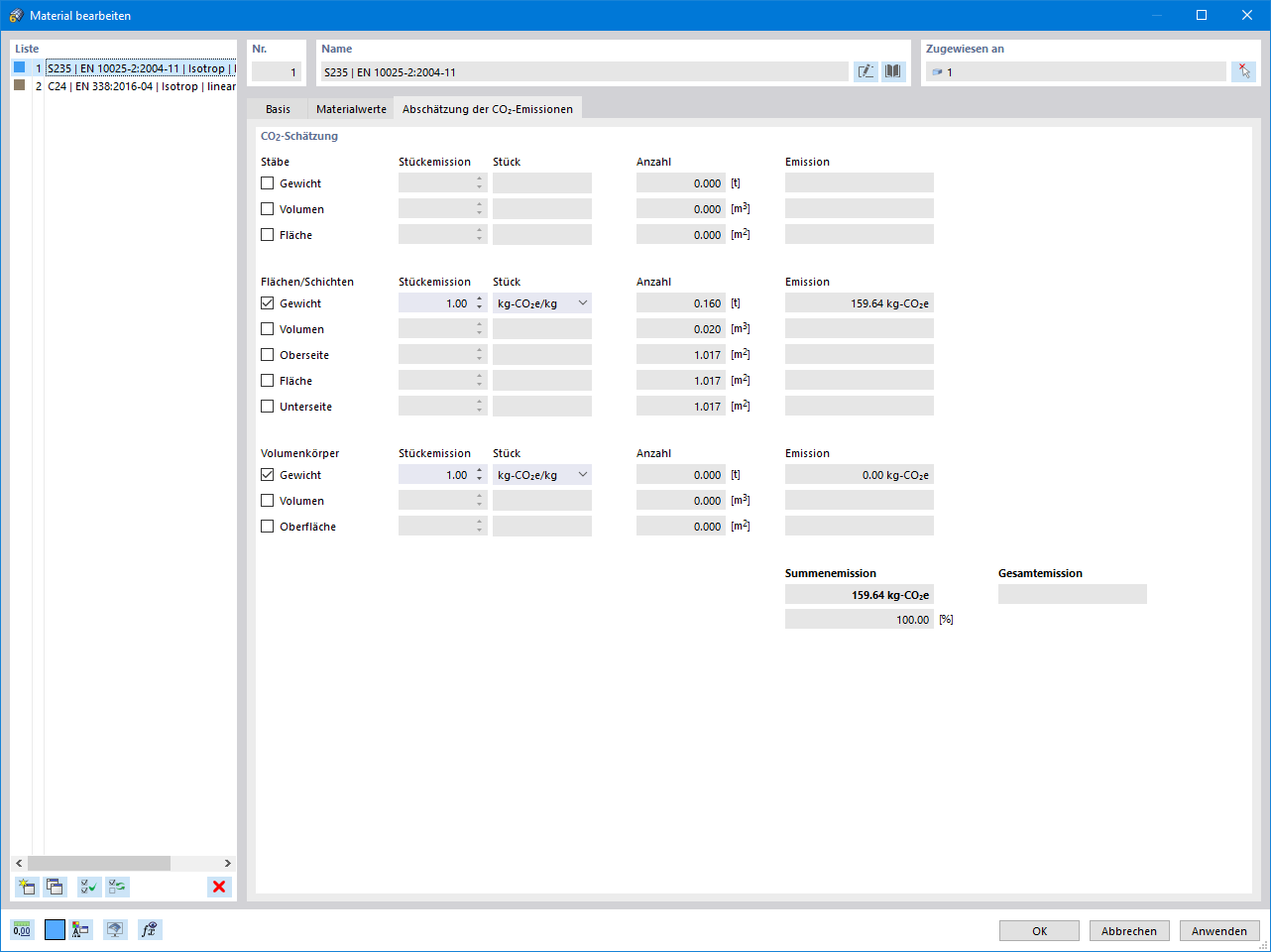Click the red X delete icon
Viewport: 1271px width, 952px height.
[219, 887]
